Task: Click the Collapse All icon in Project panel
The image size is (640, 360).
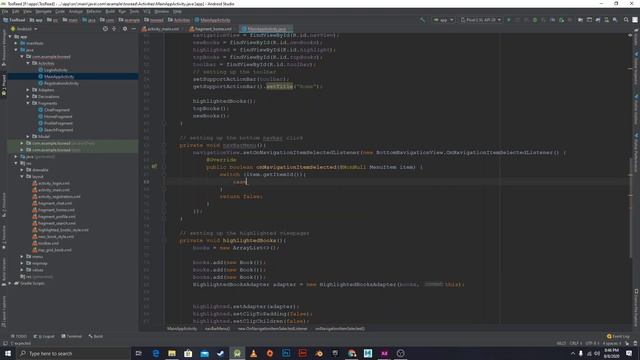Action: point(114,29)
